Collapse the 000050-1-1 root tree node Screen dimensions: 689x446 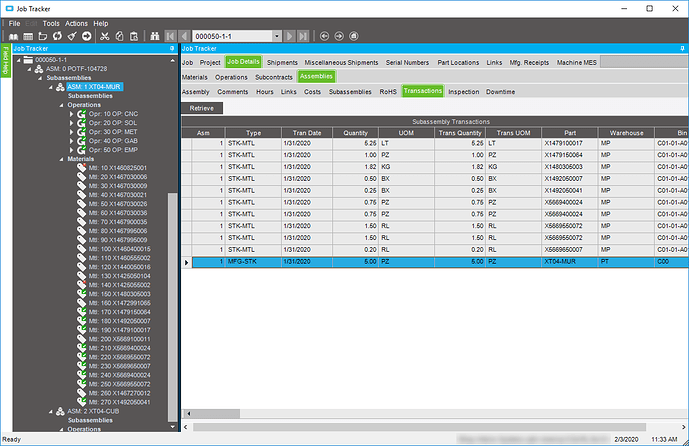pyautogui.click(x=18, y=60)
